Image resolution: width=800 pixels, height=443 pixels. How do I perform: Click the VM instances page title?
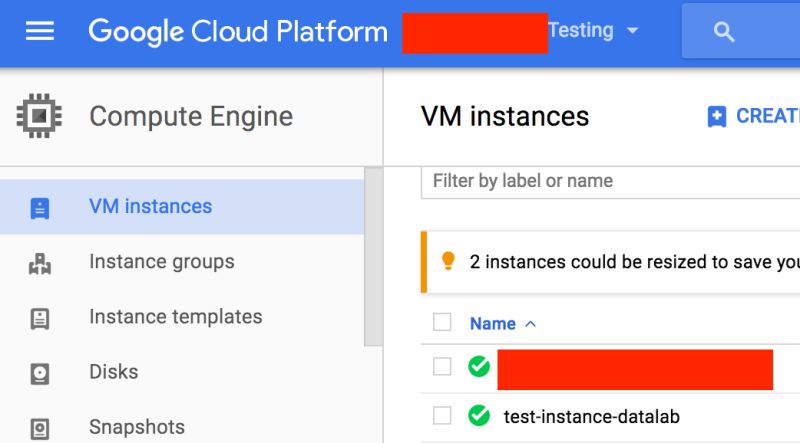tap(505, 116)
